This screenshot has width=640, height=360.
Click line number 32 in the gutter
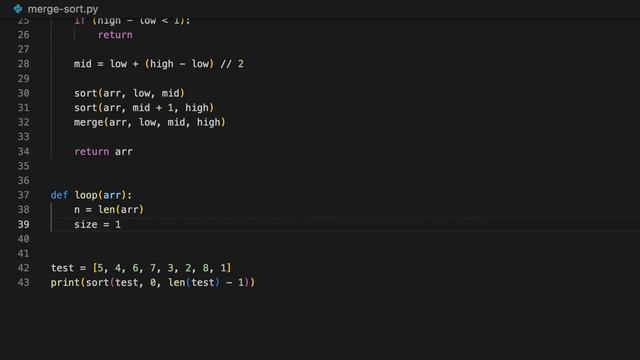pyautogui.click(x=24, y=122)
